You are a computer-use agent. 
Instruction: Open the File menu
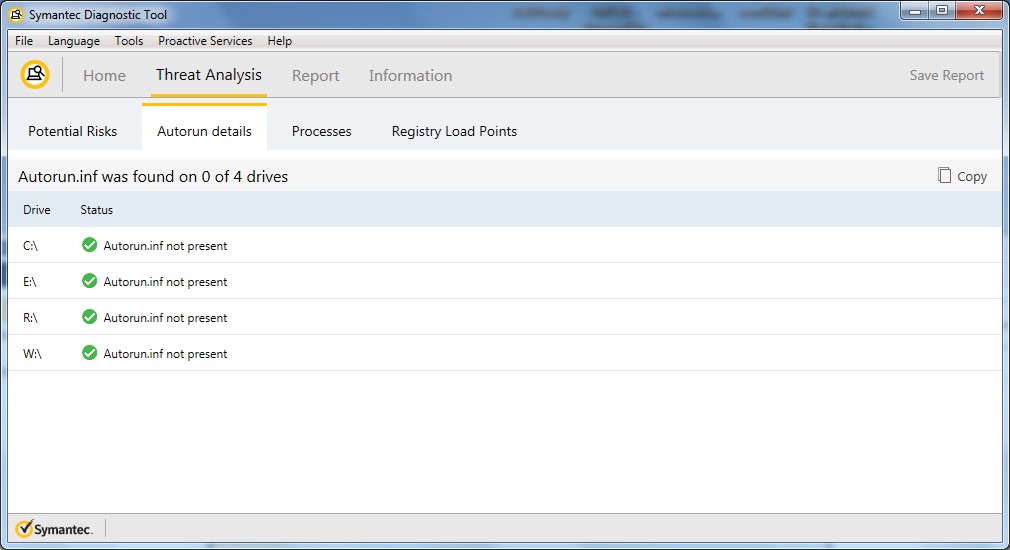click(24, 41)
